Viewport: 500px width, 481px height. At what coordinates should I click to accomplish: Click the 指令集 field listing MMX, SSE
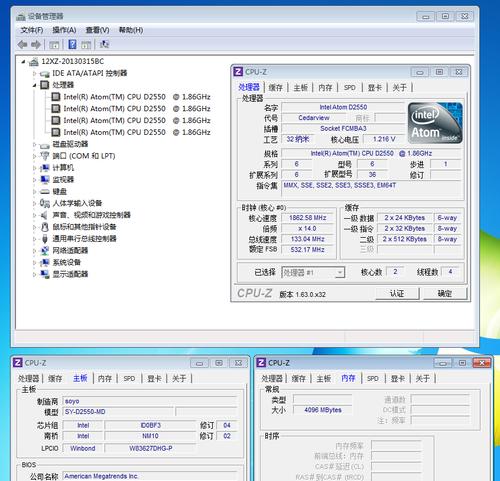[x=372, y=189]
